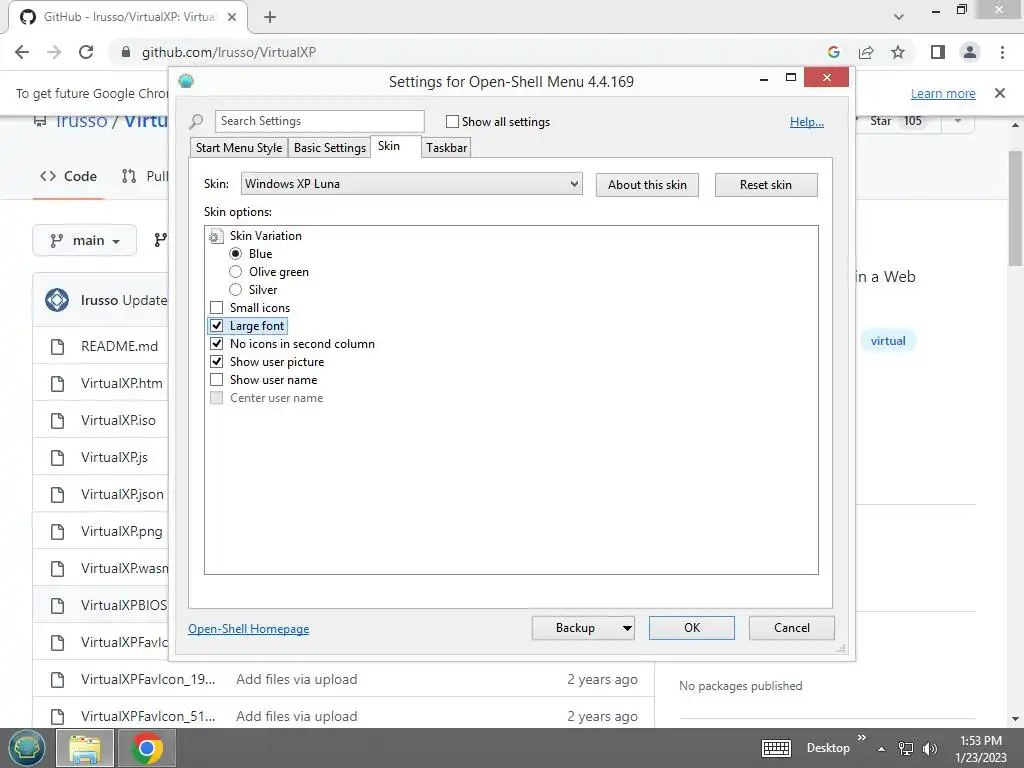Viewport: 1024px width, 768px height.
Task: Toggle No icons in second column
Action: 216,344
